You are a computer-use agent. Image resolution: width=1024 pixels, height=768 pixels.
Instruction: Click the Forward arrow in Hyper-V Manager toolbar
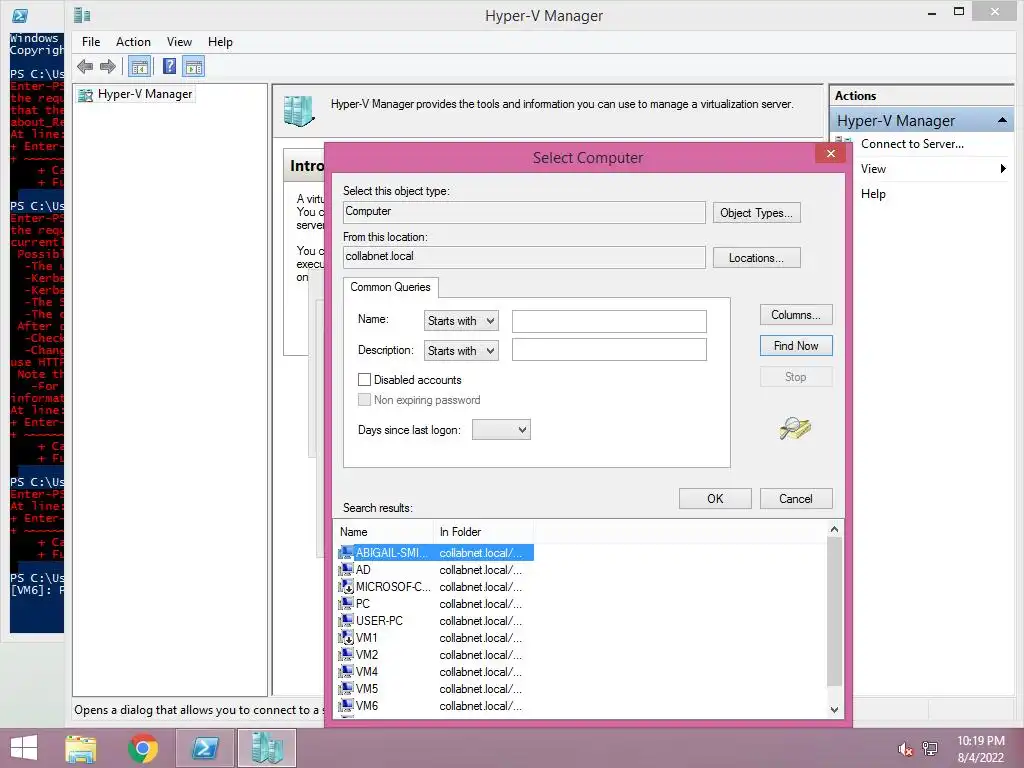108,66
